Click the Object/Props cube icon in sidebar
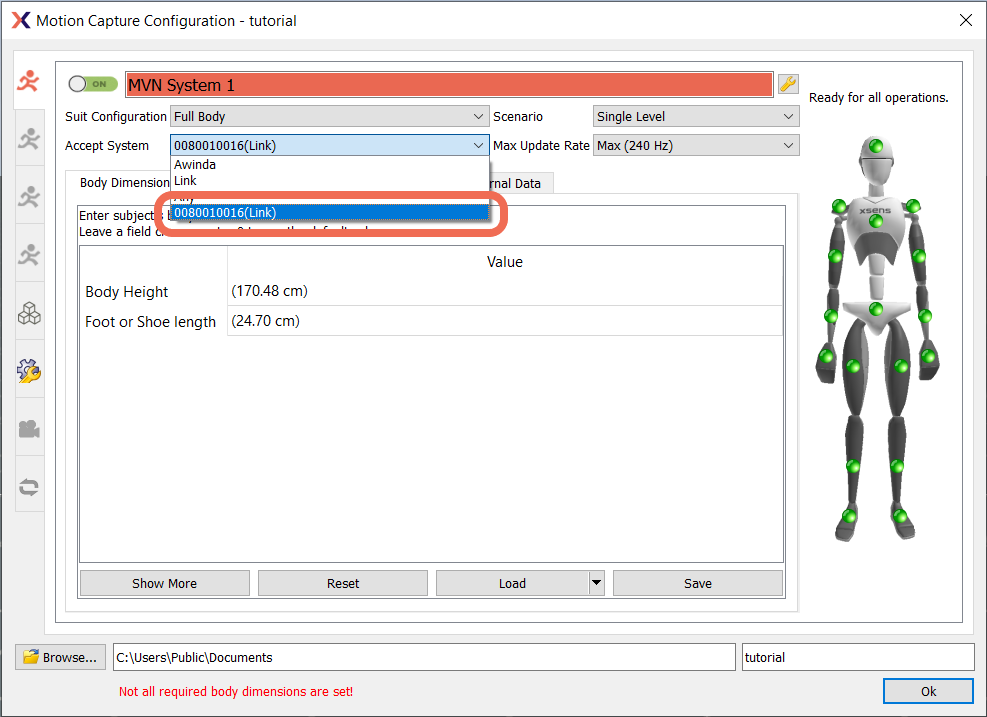987x717 pixels. (x=29, y=312)
